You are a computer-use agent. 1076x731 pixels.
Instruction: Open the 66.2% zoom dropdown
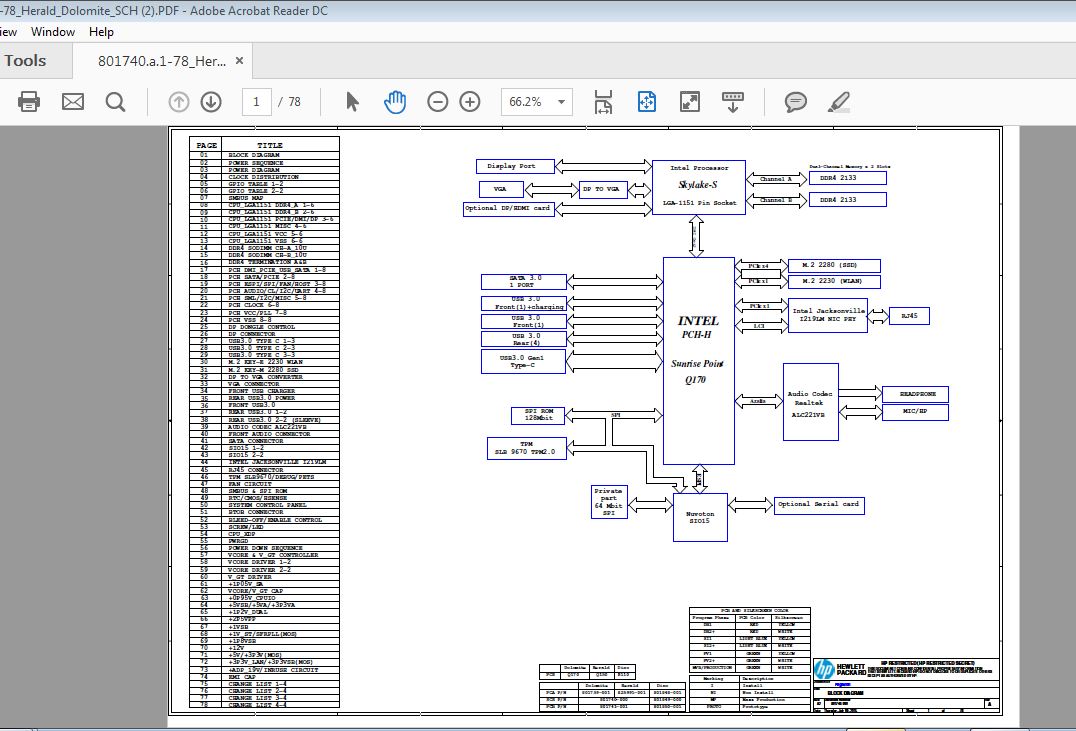[537, 102]
